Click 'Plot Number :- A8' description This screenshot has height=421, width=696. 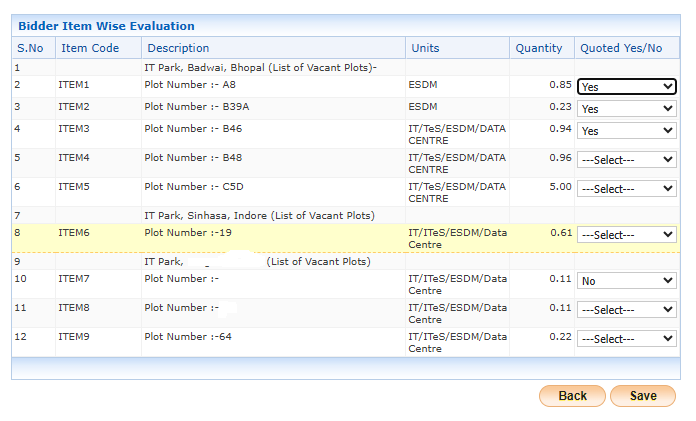(190, 84)
